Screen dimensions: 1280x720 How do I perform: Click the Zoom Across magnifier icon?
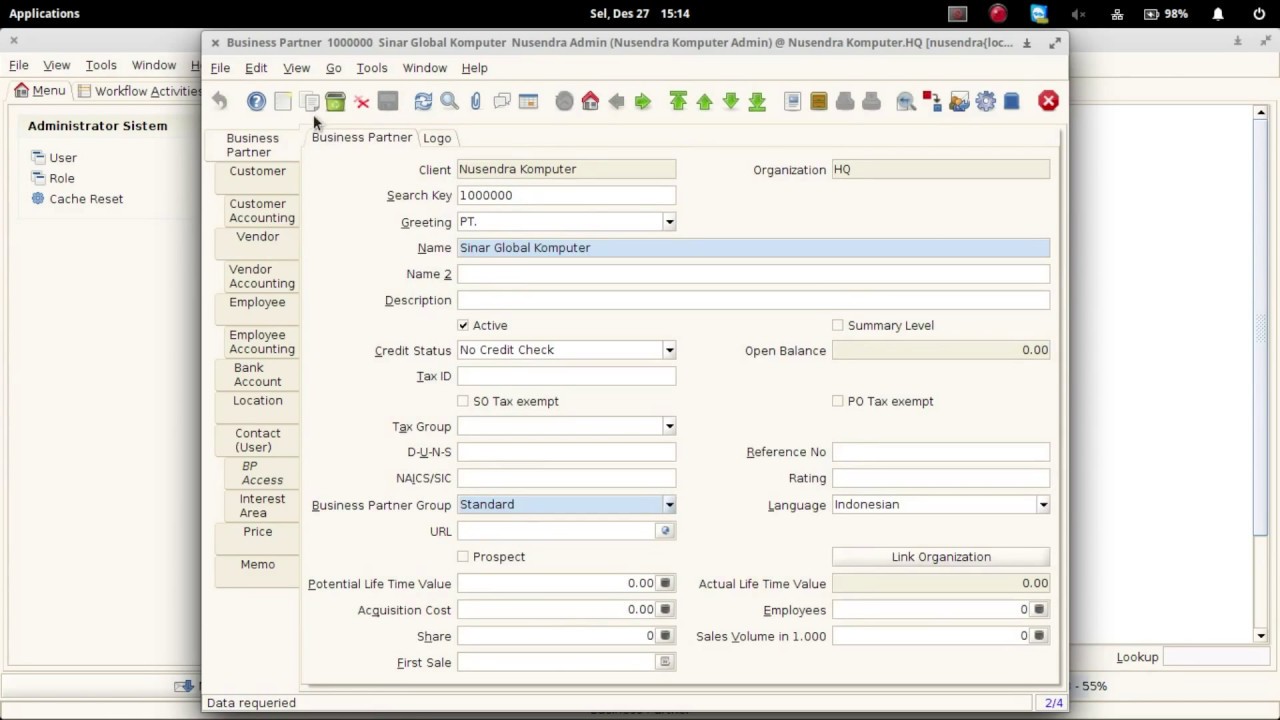[x=906, y=101]
